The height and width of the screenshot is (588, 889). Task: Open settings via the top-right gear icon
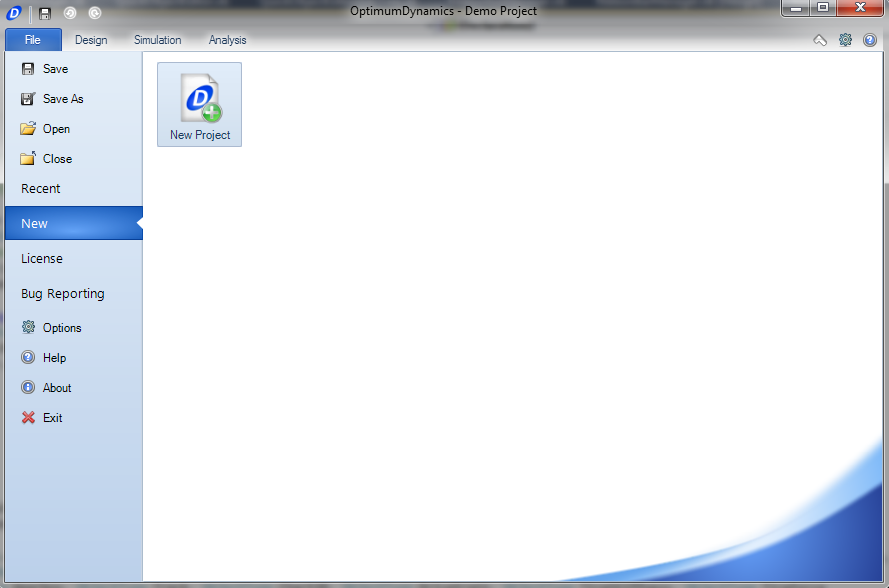(x=845, y=40)
